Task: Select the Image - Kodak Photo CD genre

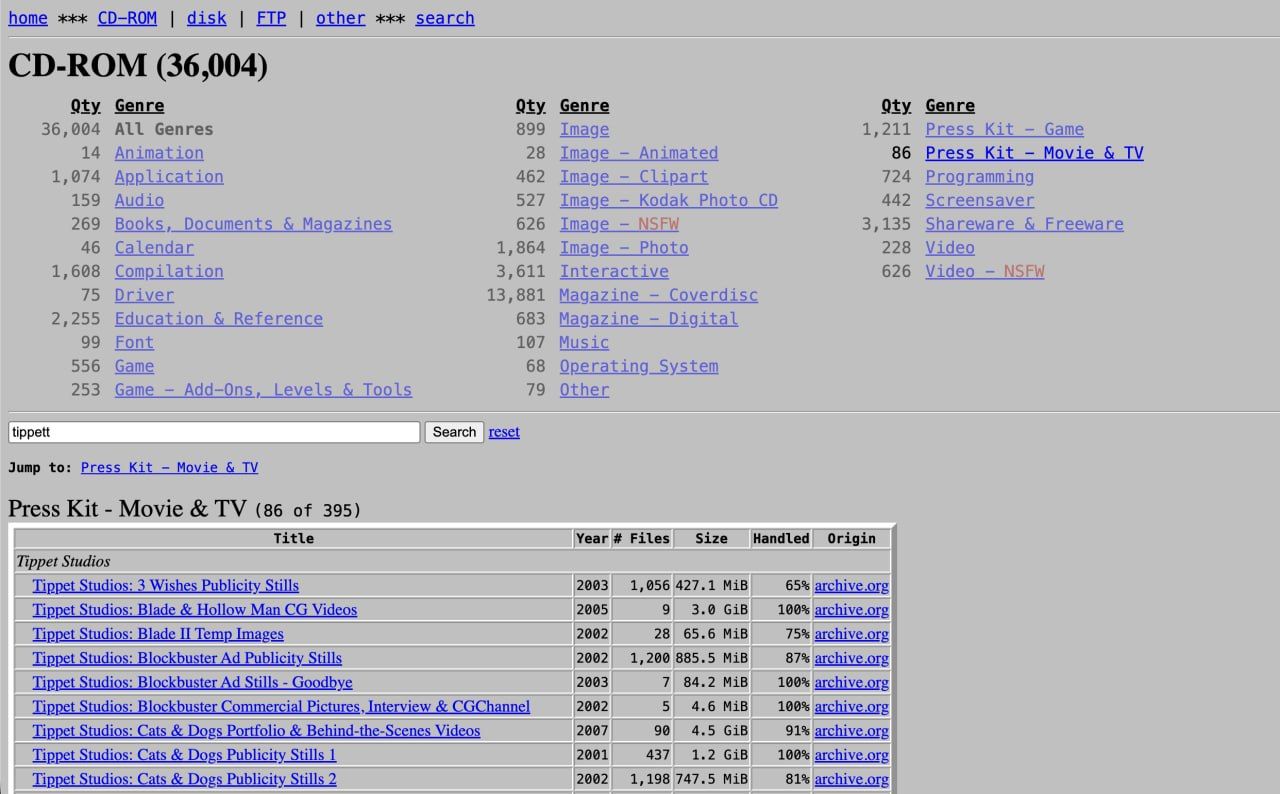Action: point(668,200)
